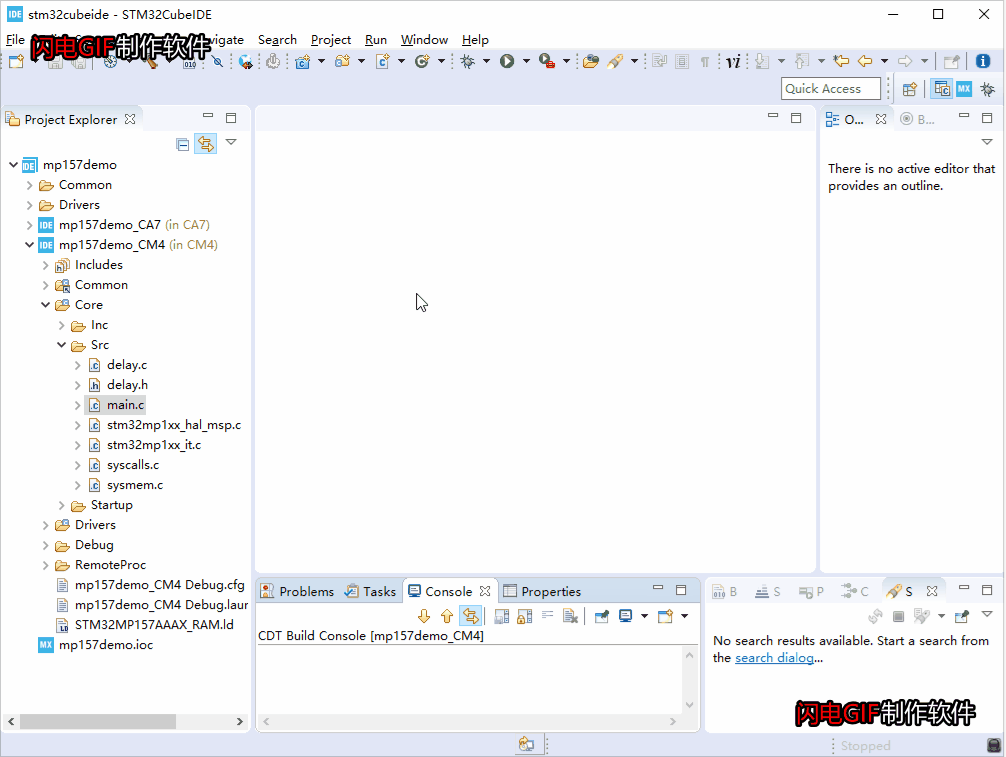The width and height of the screenshot is (1006, 757).
Task: Select mp157demo.ioc file
Action: pyautogui.click(x=106, y=645)
